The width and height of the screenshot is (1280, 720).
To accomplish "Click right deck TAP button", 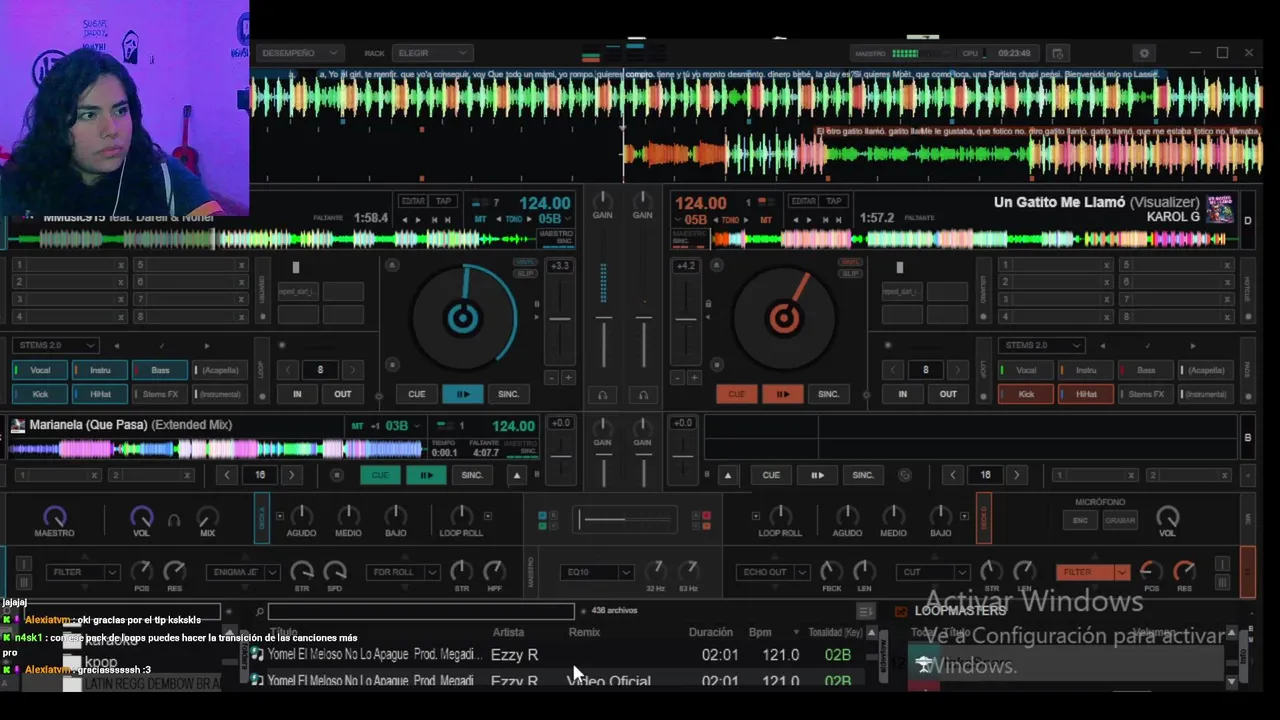I will [833, 201].
